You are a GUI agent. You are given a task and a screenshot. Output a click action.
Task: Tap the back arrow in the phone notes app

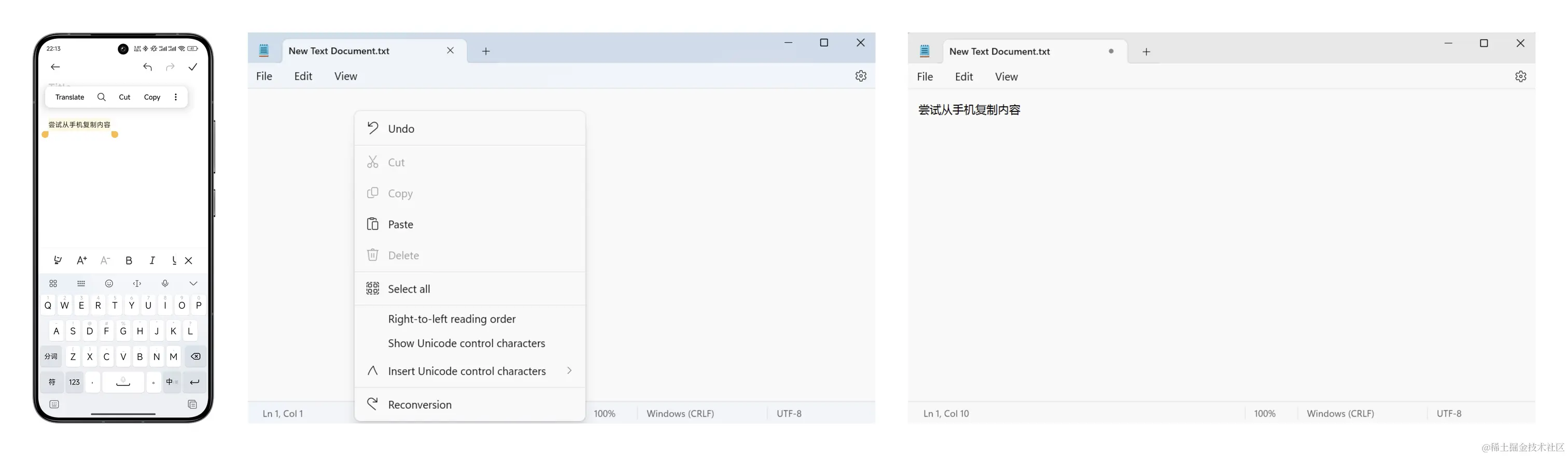click(x=55, y=67)
